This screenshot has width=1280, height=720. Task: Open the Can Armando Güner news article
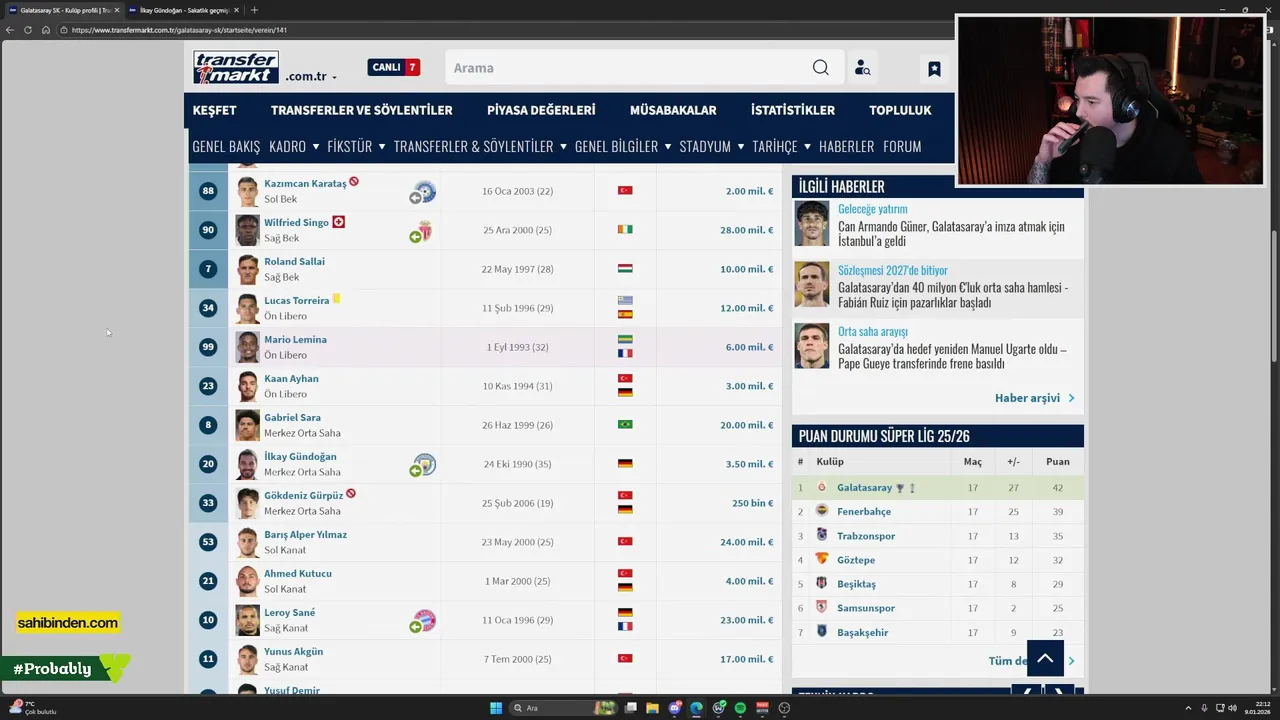(x=951, y=234)
